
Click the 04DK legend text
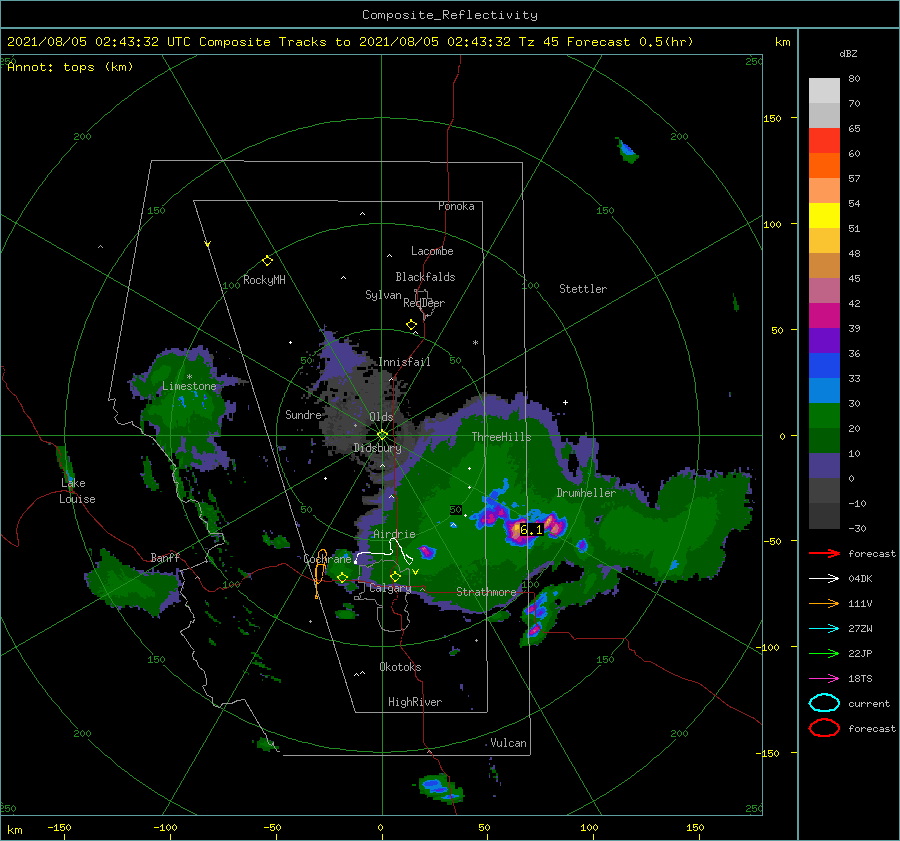[x=860, y=579]
